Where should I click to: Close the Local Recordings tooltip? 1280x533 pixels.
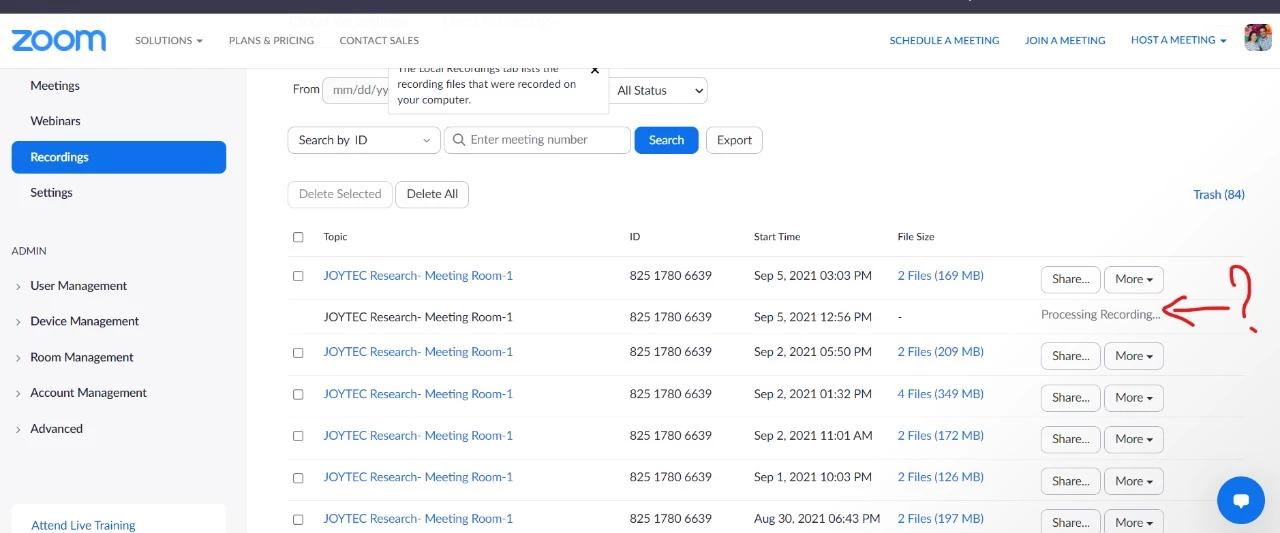coord(595,70)
